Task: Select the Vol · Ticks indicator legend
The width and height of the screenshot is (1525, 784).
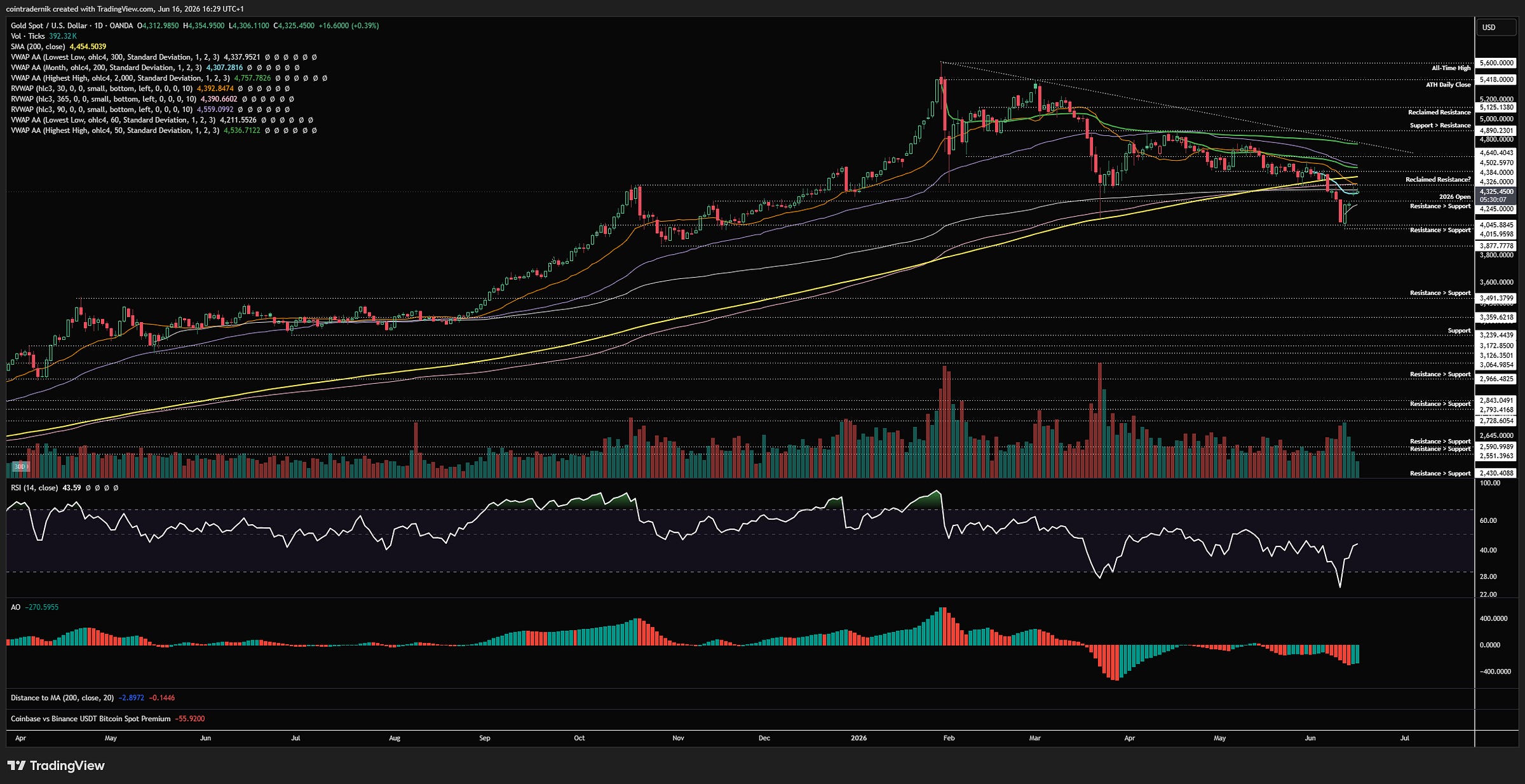Action: [x=27, y=36]
